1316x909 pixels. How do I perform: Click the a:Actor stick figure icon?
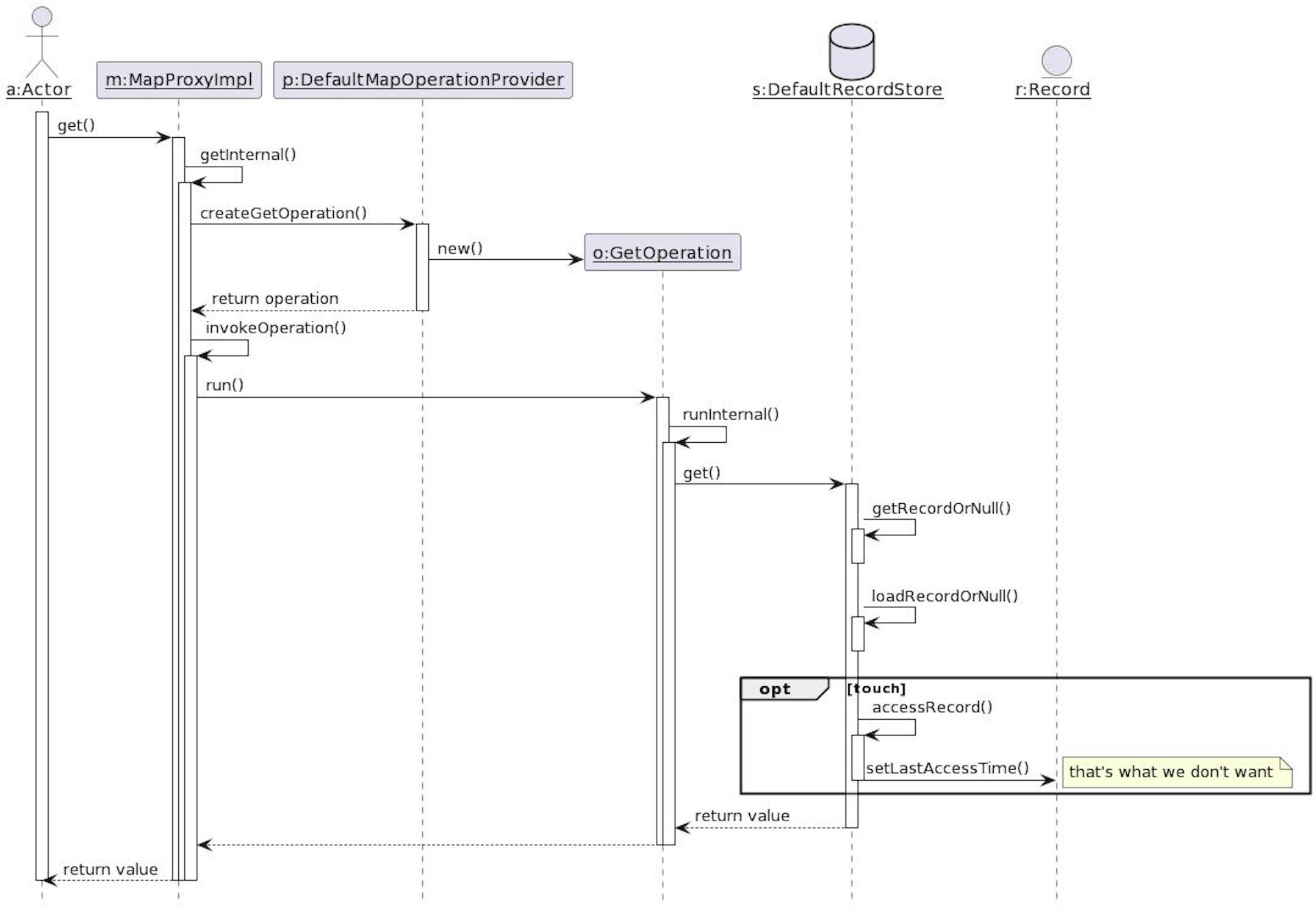(42, 43)
